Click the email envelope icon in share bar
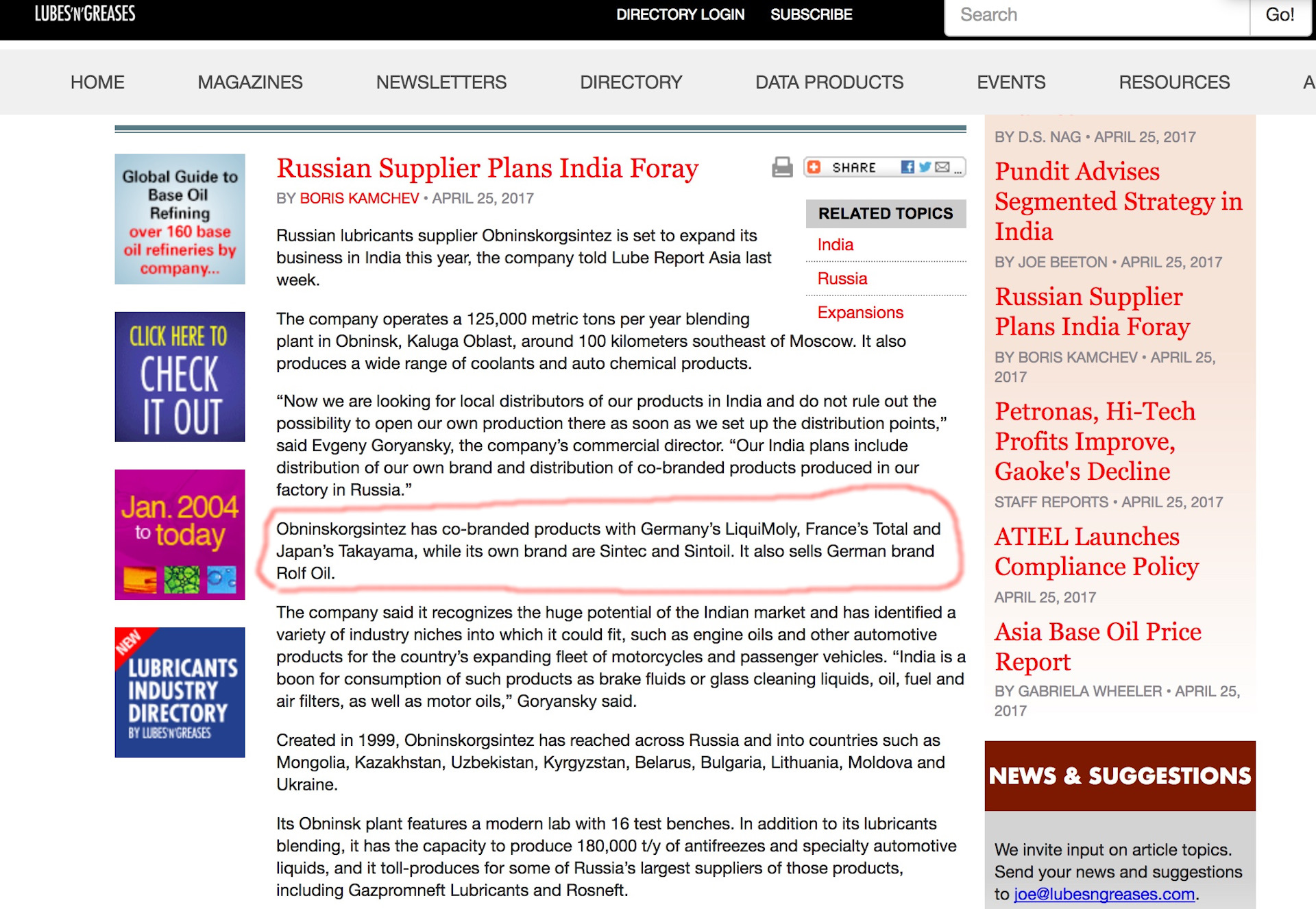The width and height of the screenshot is (1316, 909). 942,167
